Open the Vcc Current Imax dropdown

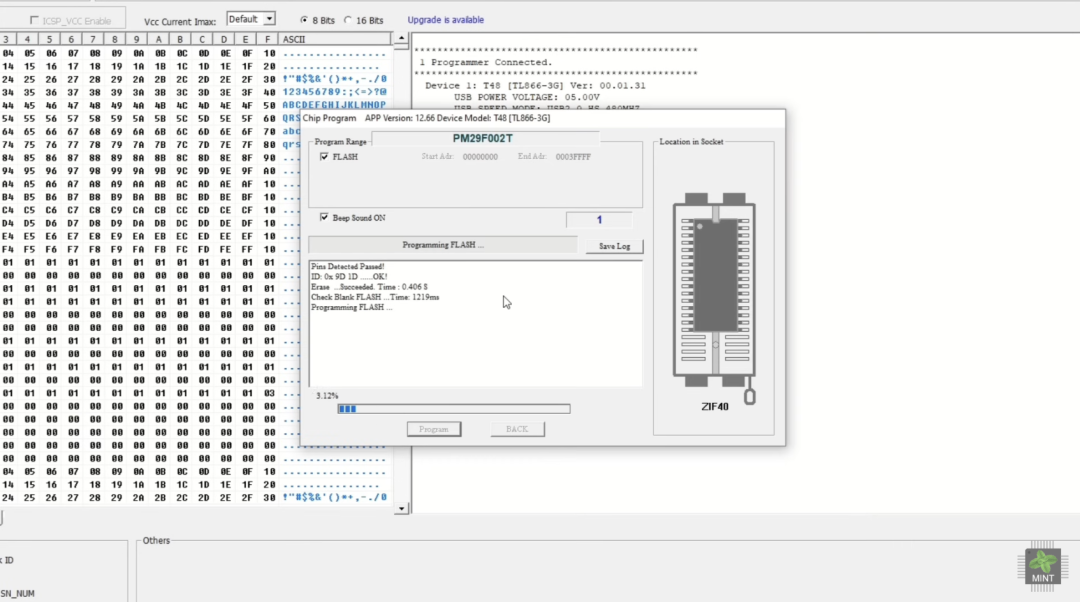(269, 19)
